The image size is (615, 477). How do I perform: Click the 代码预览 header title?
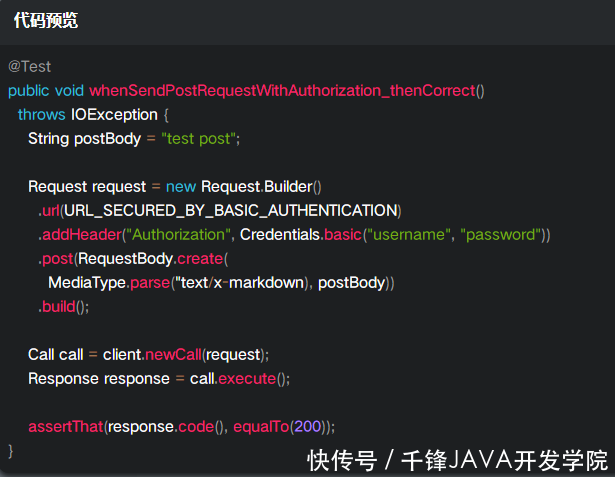coord(46,20)
